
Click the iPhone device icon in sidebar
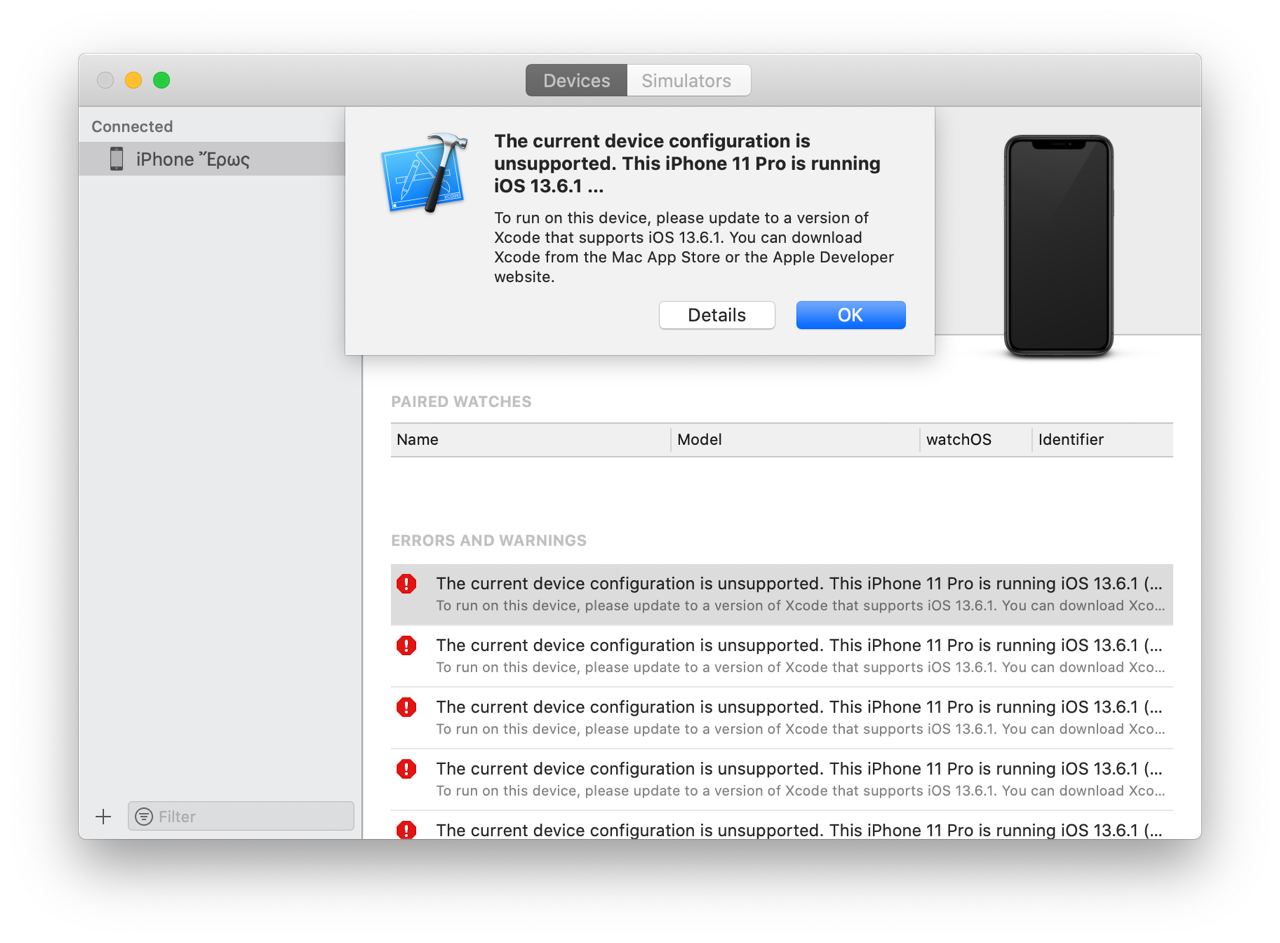[116, 159]
